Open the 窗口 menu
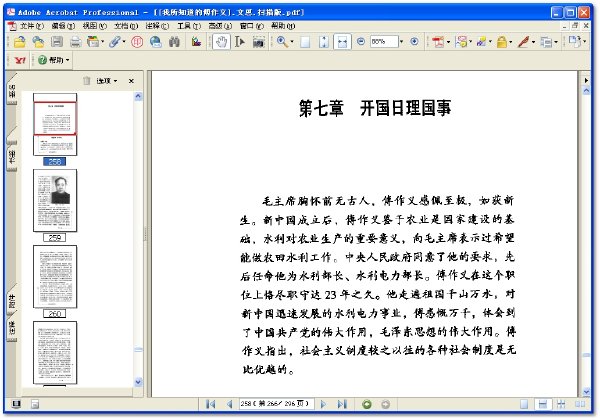 coord(251,26)
